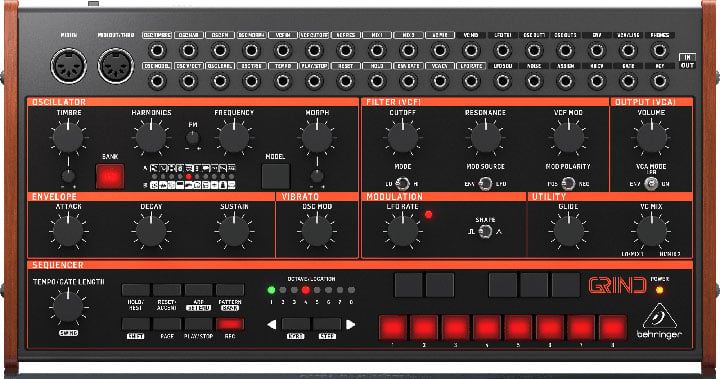The height and width of the screenshot is (379, 720).
Task: Click the filter CUTOFF knob
Action: 403,137
